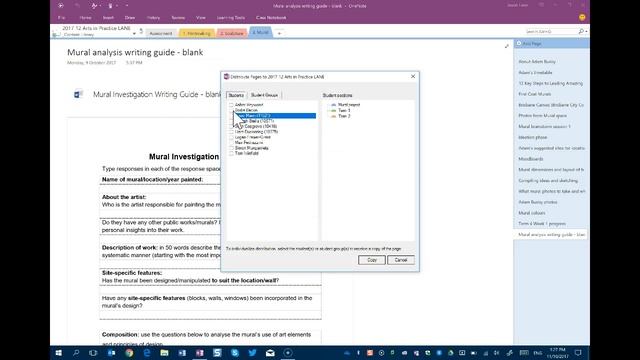Open the Photos from Mural space page

pyautogui.click(x=542, y=116)
